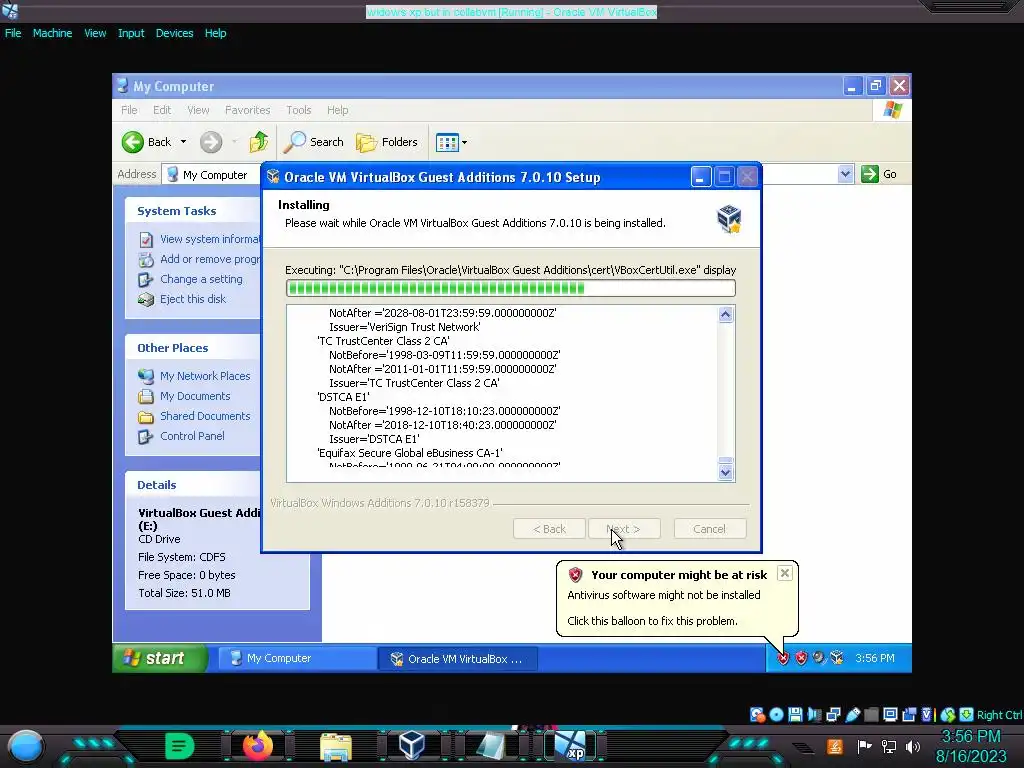Click the installation progress bar
The width and height of the screenshot is (1024, 768).
(x=511, y=288)
